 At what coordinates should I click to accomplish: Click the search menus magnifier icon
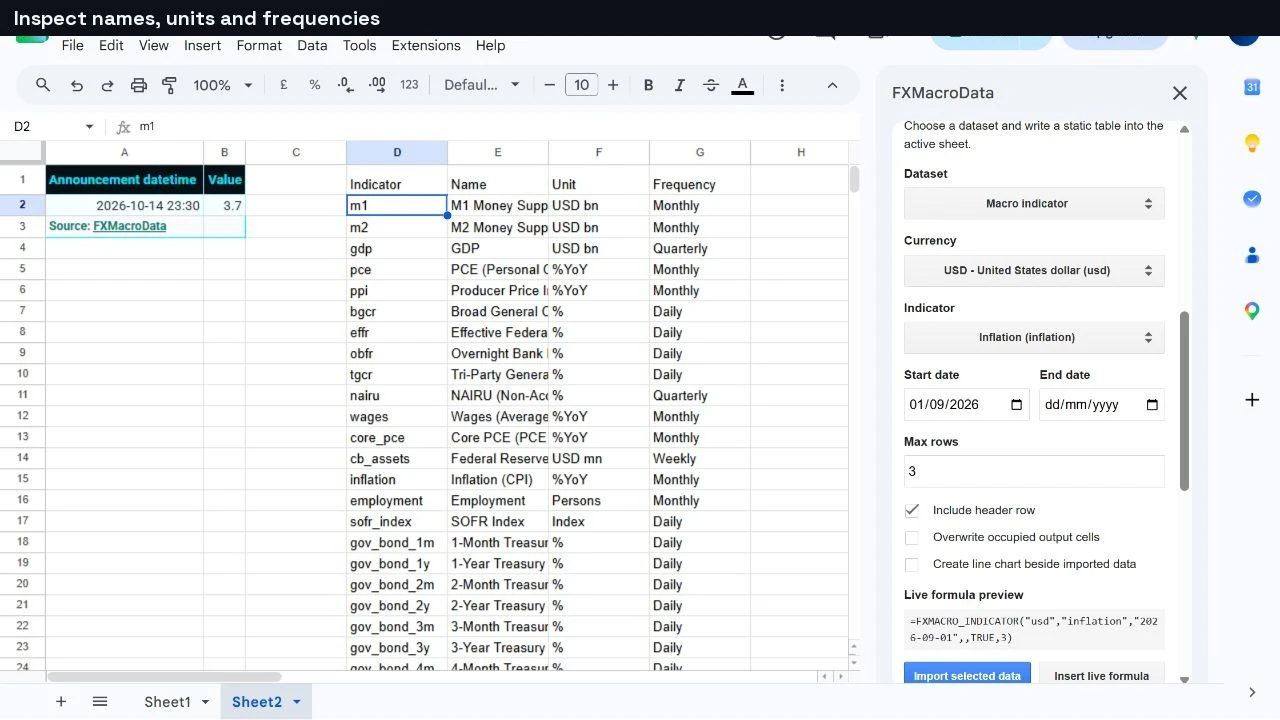click(x=43, y=85)
